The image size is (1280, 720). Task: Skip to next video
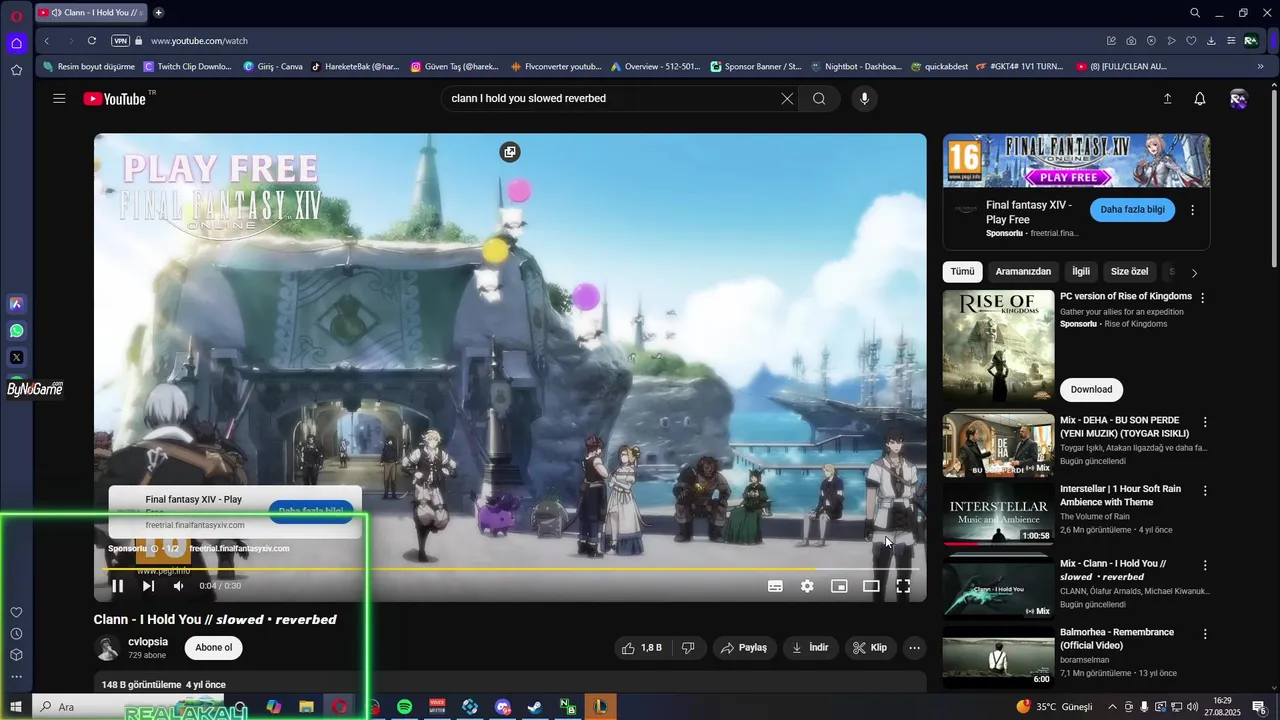[148, 586]
